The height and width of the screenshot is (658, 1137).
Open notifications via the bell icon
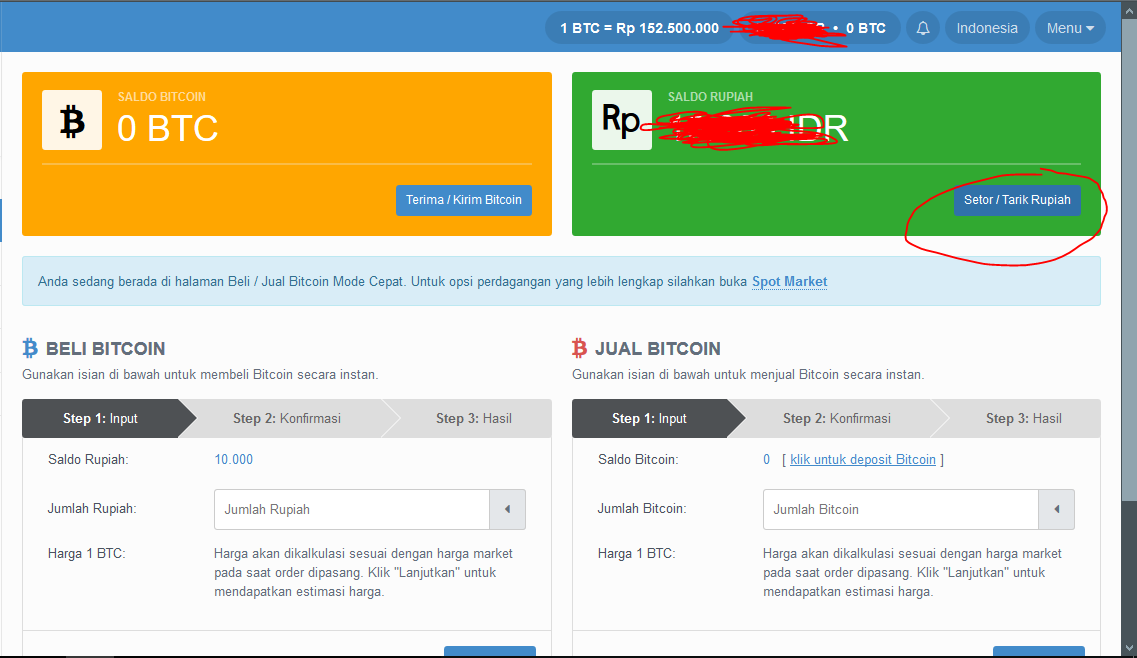coord(922,27)
